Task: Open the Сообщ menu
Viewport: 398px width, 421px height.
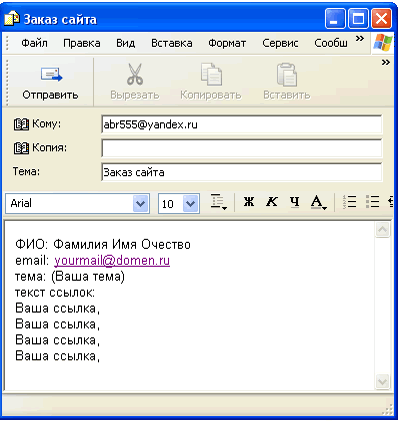Action: click(331, 43)
